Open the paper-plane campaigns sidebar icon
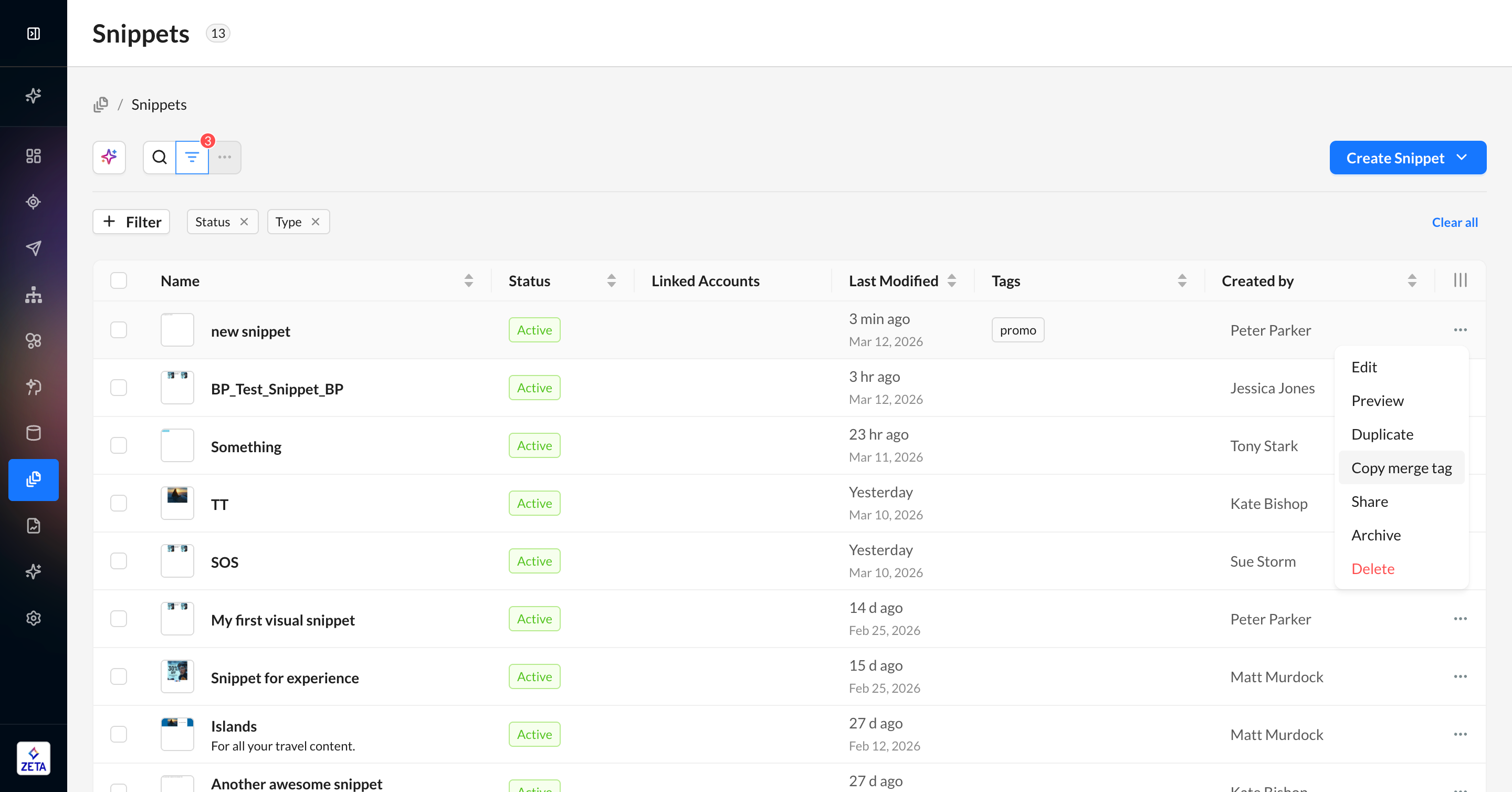Screen dimensions: 1512x792 [x=34, y=248]
